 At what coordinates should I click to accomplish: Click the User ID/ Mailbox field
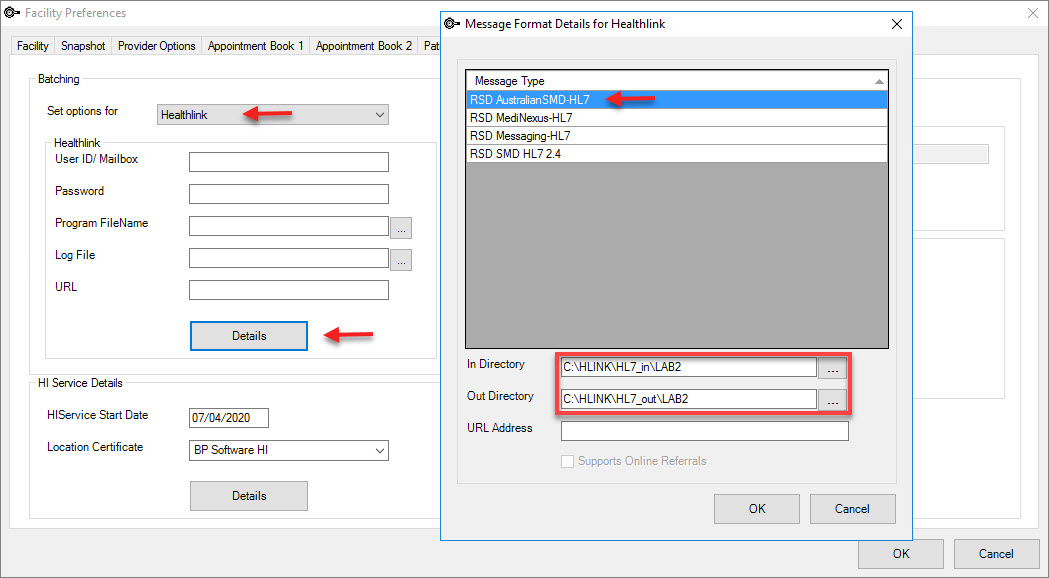point(289,162)
